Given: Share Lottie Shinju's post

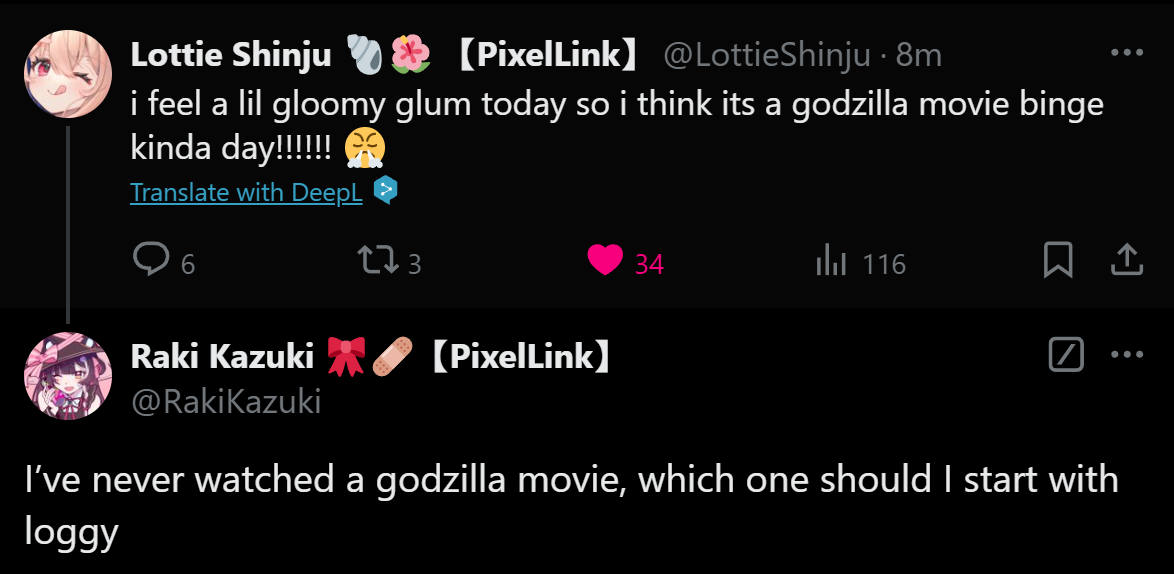Looking at the screenshot, I should coord(1127,261).
